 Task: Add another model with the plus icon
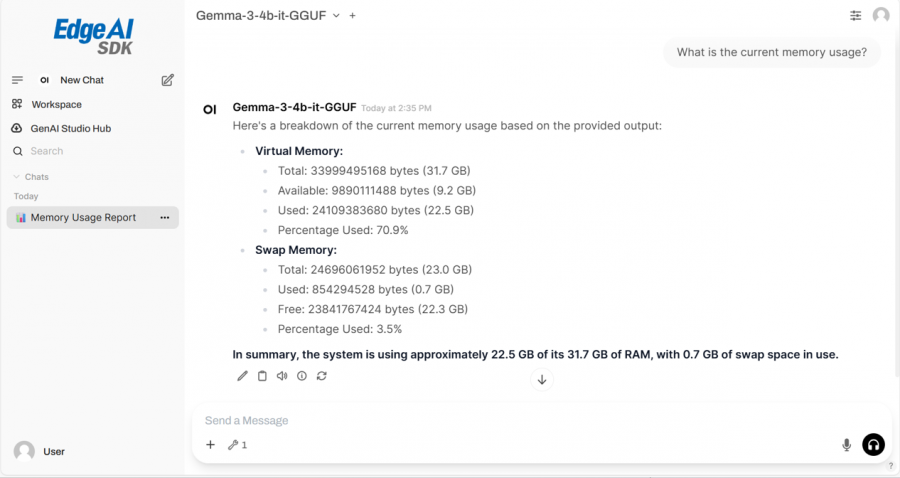[352, 16]
